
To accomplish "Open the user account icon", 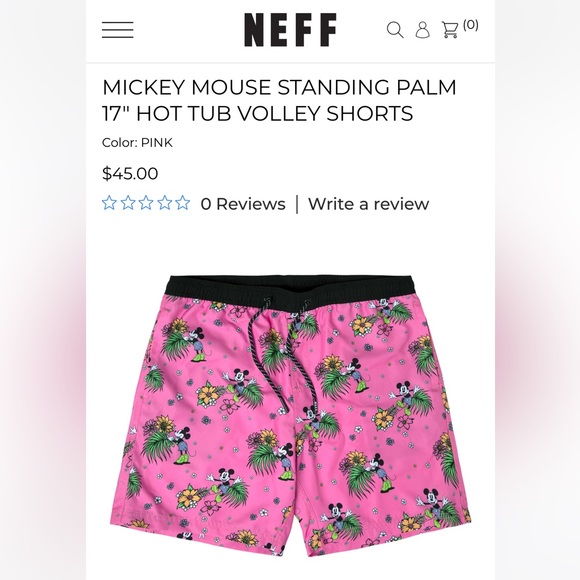I will coord(422,30).
